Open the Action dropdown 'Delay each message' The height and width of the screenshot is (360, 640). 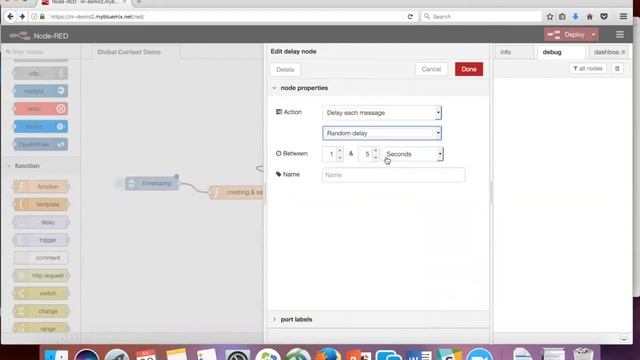(x=382, y=113)
